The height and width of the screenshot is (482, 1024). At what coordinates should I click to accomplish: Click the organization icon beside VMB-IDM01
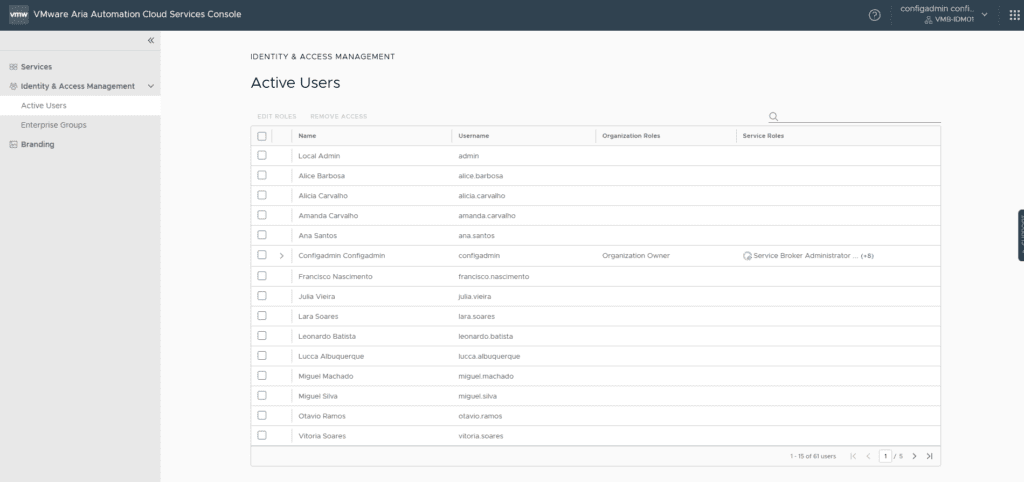[928, 20]
